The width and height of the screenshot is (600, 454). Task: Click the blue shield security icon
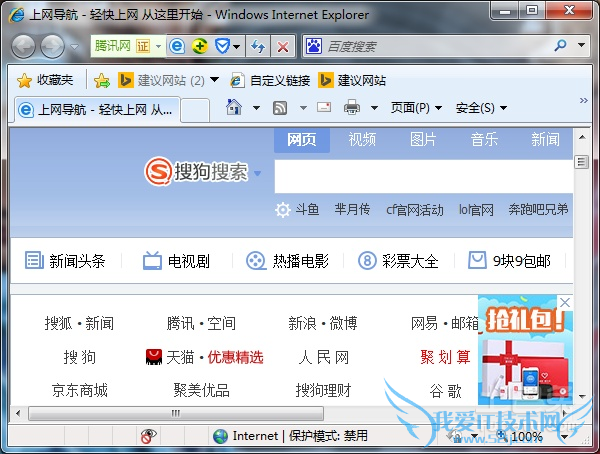tap(222, 47)
